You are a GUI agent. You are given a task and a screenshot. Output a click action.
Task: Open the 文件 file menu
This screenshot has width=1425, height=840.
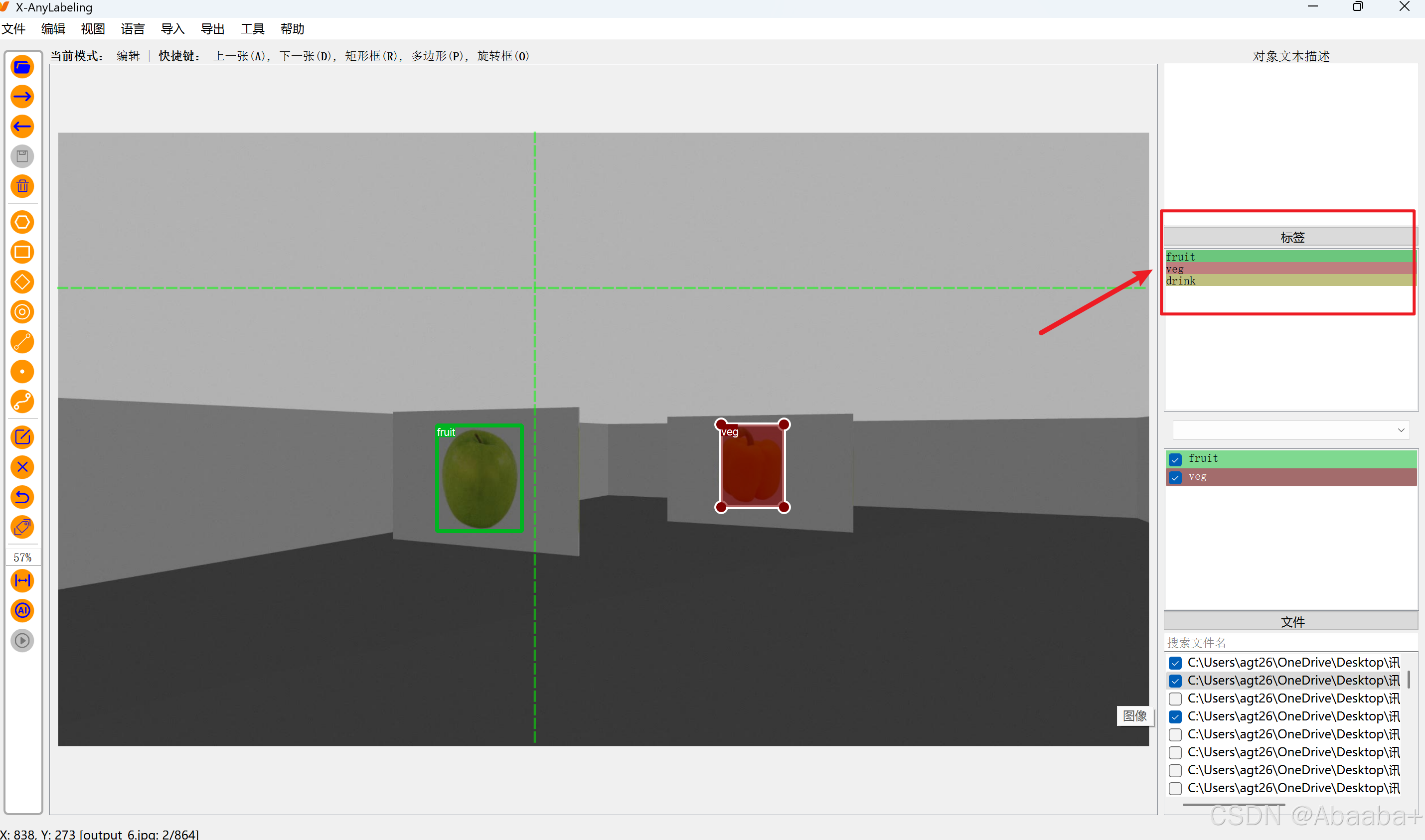point(13,29)
